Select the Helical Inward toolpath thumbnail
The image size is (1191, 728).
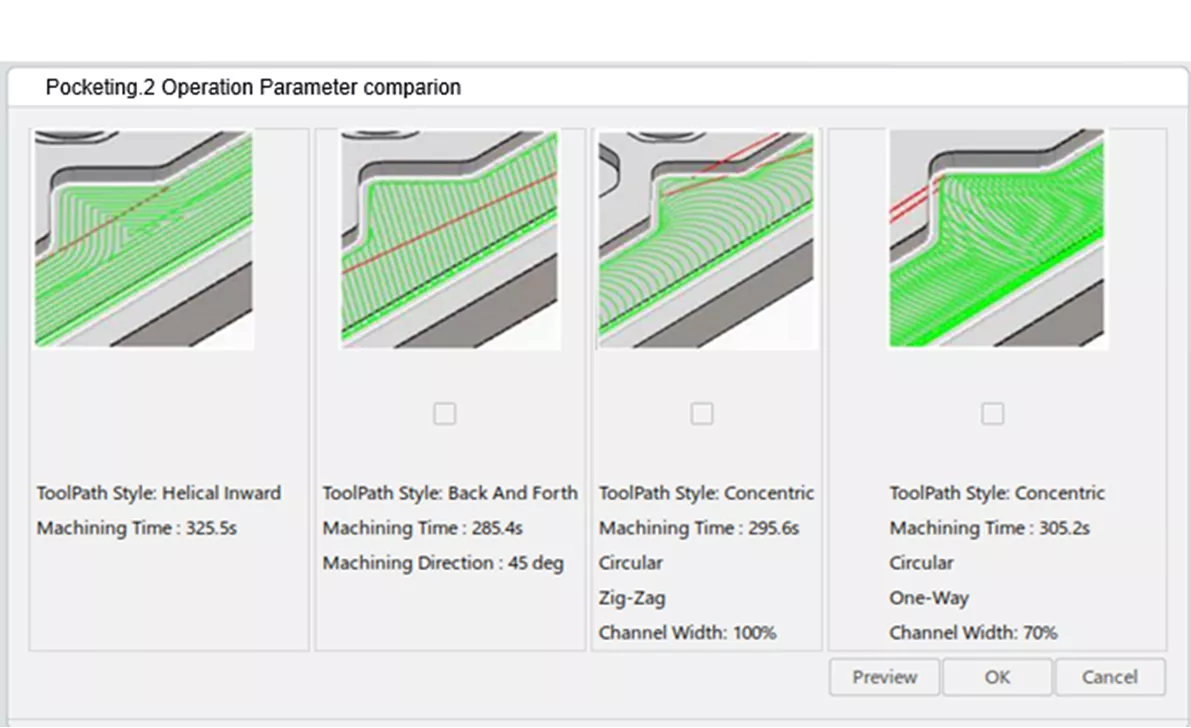[x=145, y=238]
